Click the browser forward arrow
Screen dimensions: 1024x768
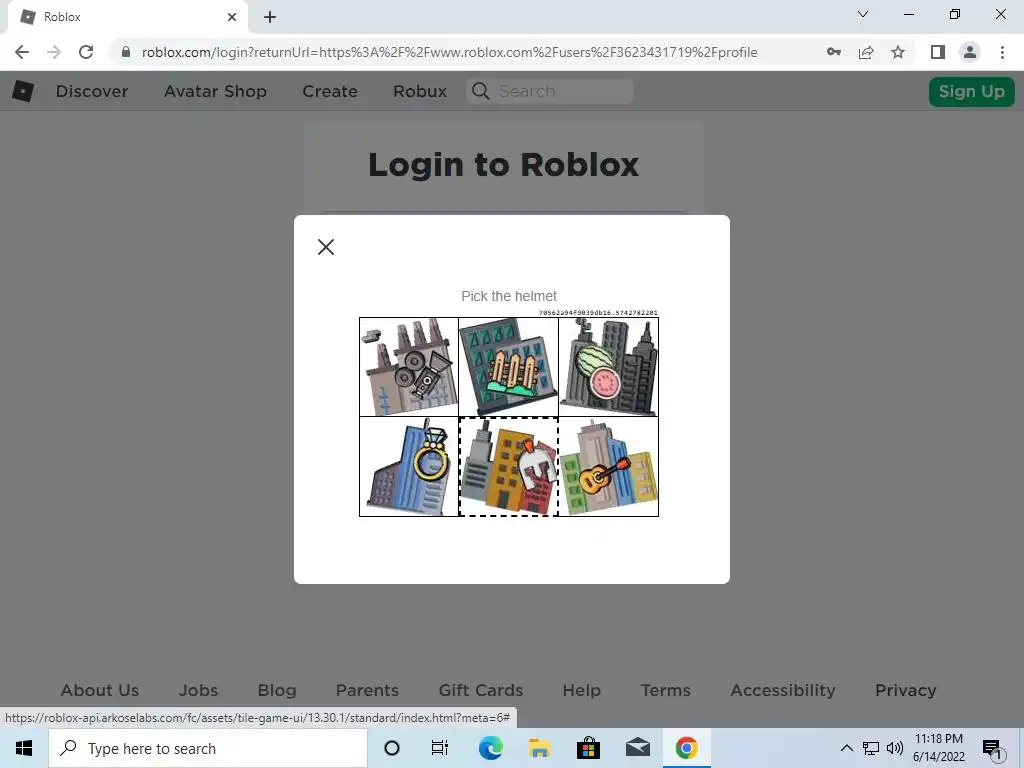click(54, 52)
